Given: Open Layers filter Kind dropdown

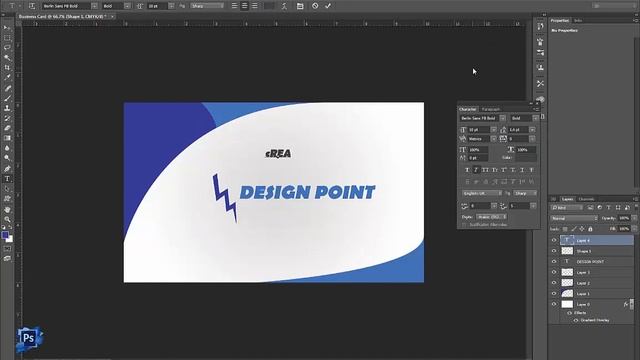Looking at the screenshot, I should 567,208.
